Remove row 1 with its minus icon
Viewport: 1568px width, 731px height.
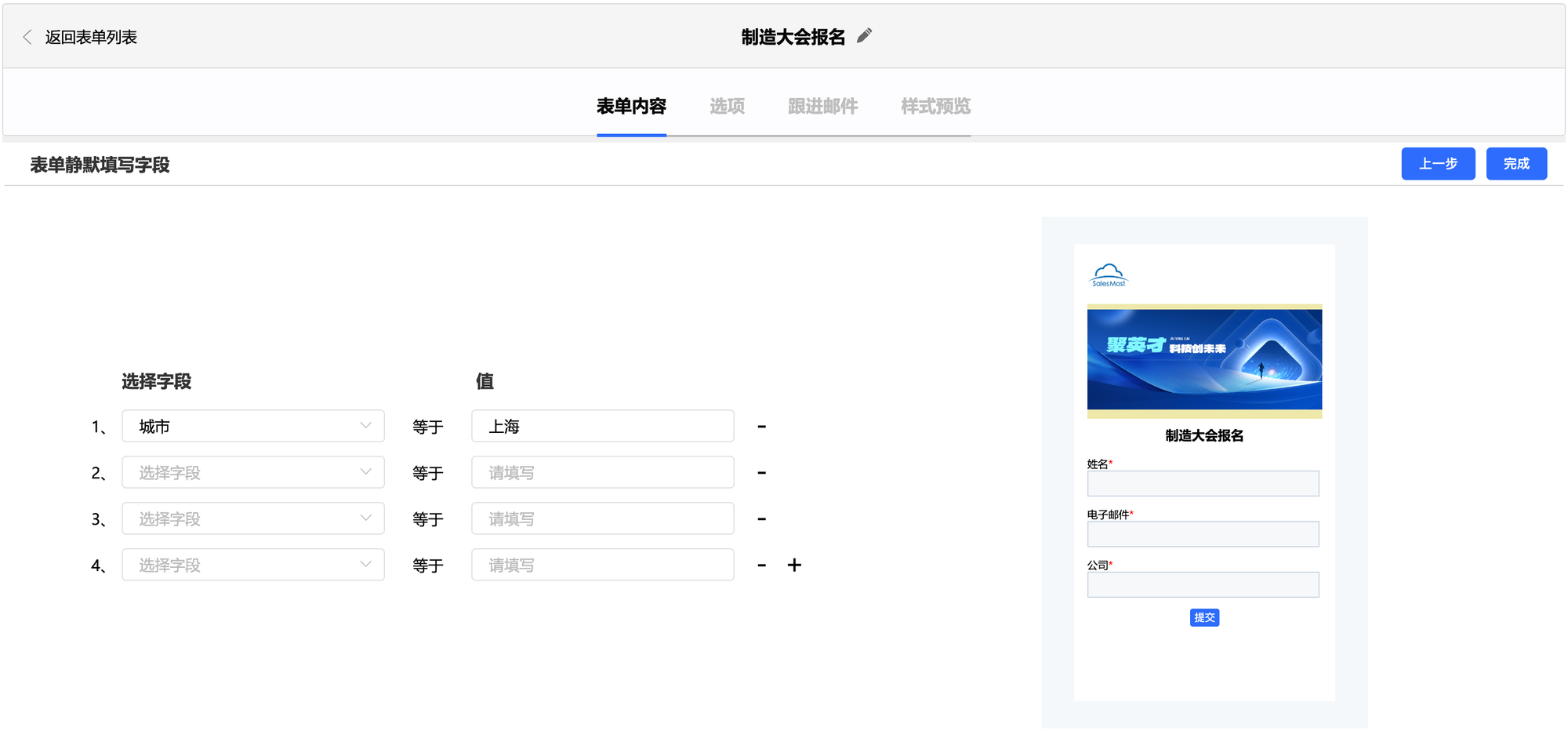[761, 427]
